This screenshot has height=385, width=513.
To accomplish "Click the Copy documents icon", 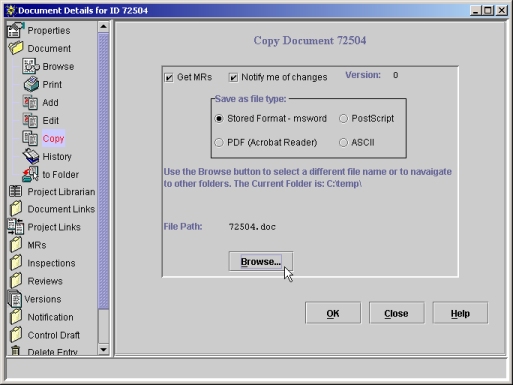I will tap(30, 138).
